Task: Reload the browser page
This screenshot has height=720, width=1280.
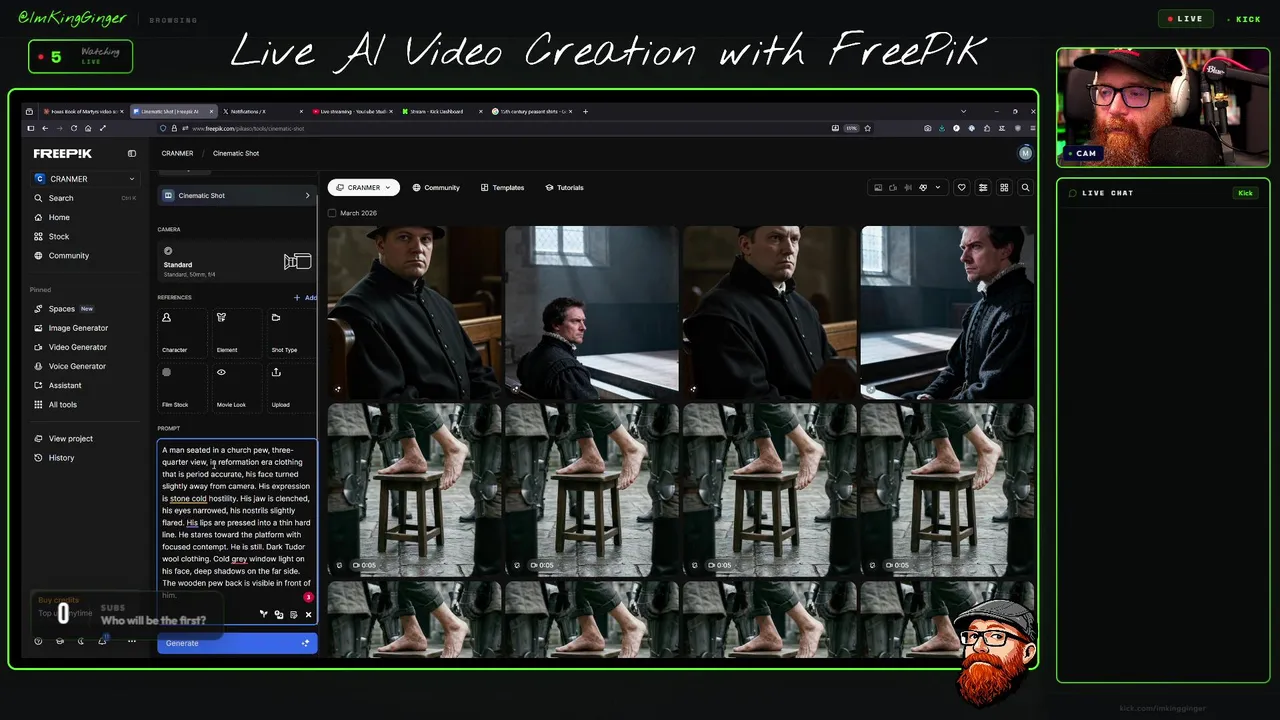Action: 74,128
